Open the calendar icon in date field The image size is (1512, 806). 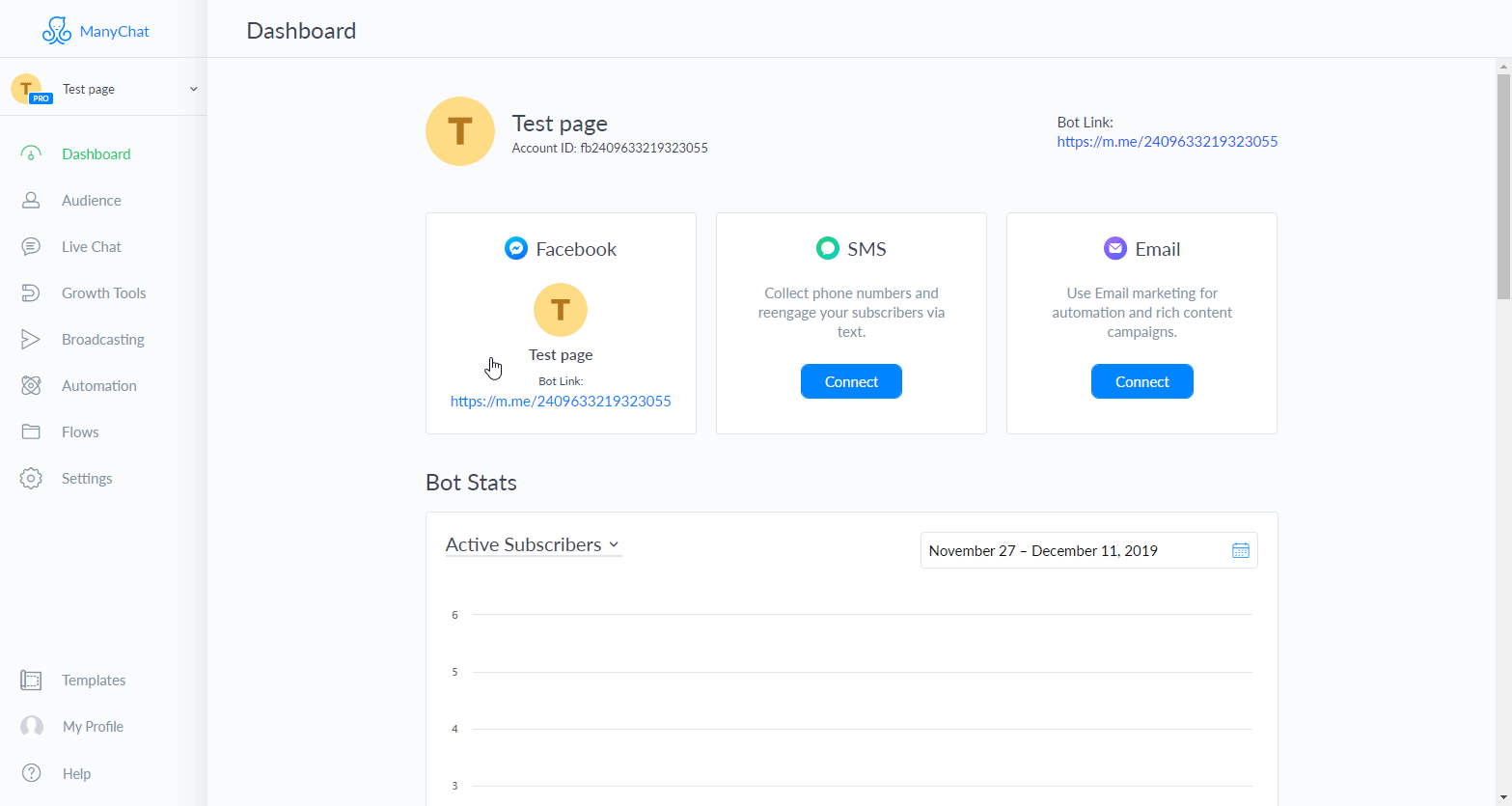point(1241,550)
